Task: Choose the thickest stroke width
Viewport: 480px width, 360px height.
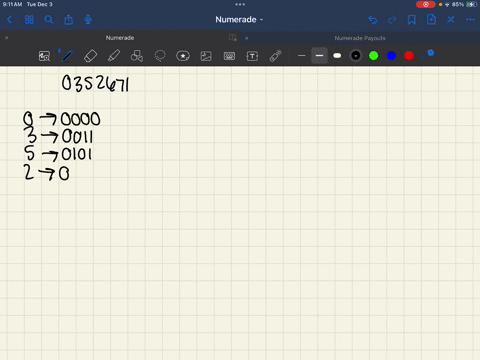Action: (x=337, y=56)
